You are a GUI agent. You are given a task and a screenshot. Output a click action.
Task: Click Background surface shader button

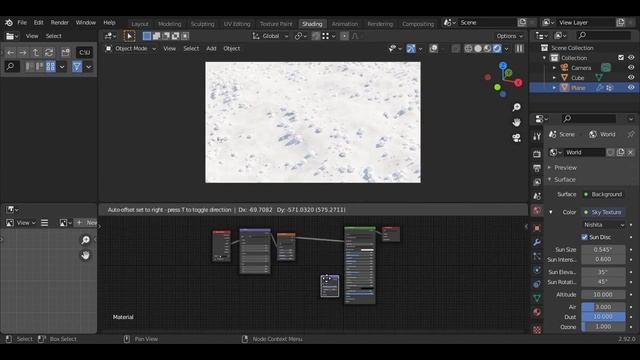click(x=603, y=194)
